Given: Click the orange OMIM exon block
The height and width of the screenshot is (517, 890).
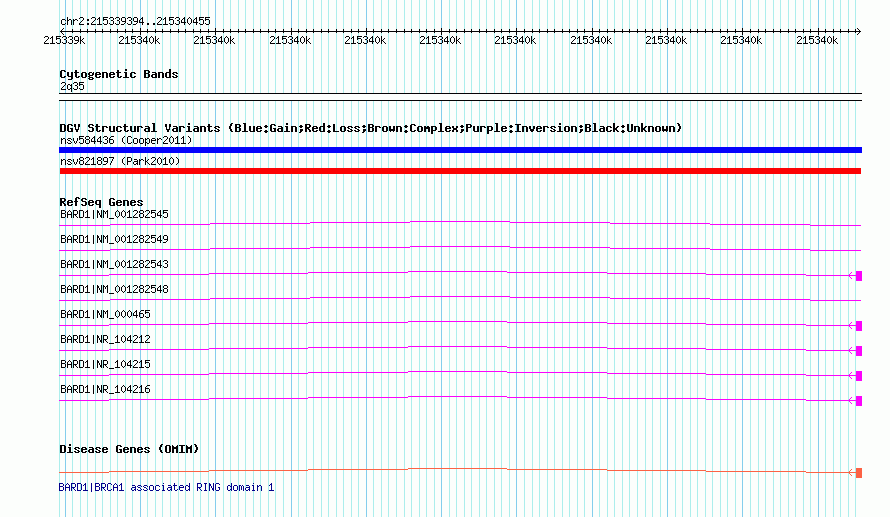Looking at the screenshot, I should [859, 473].
